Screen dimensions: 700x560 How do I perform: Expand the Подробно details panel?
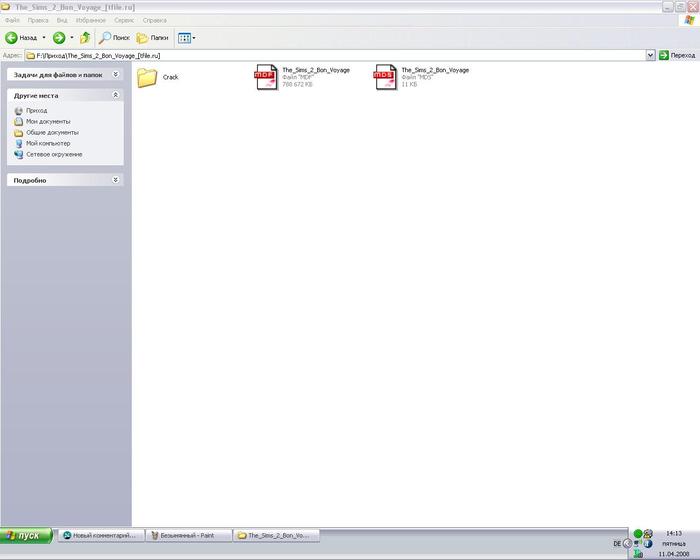point(116,180)
